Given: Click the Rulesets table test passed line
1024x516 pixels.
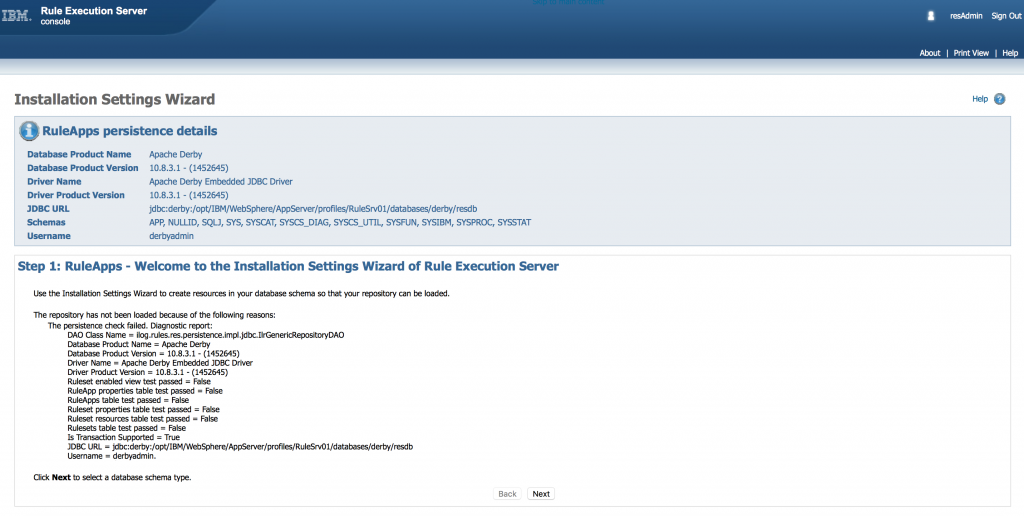Looking at the screenshot, I should coord(127,428).
